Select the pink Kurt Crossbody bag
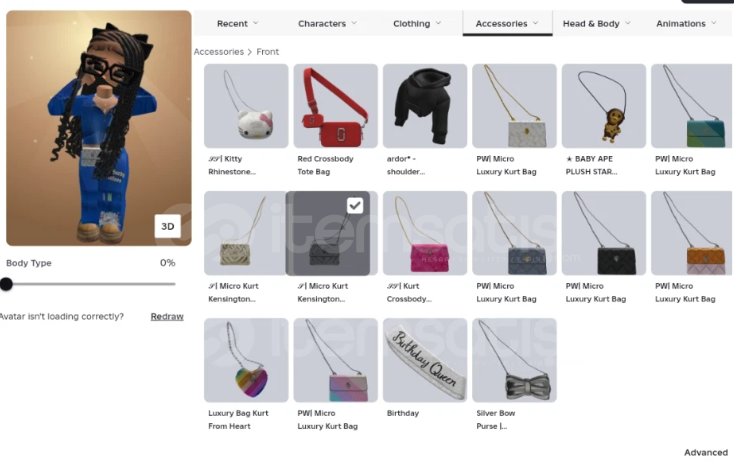The image size is (734, 466). pos(425,233)
